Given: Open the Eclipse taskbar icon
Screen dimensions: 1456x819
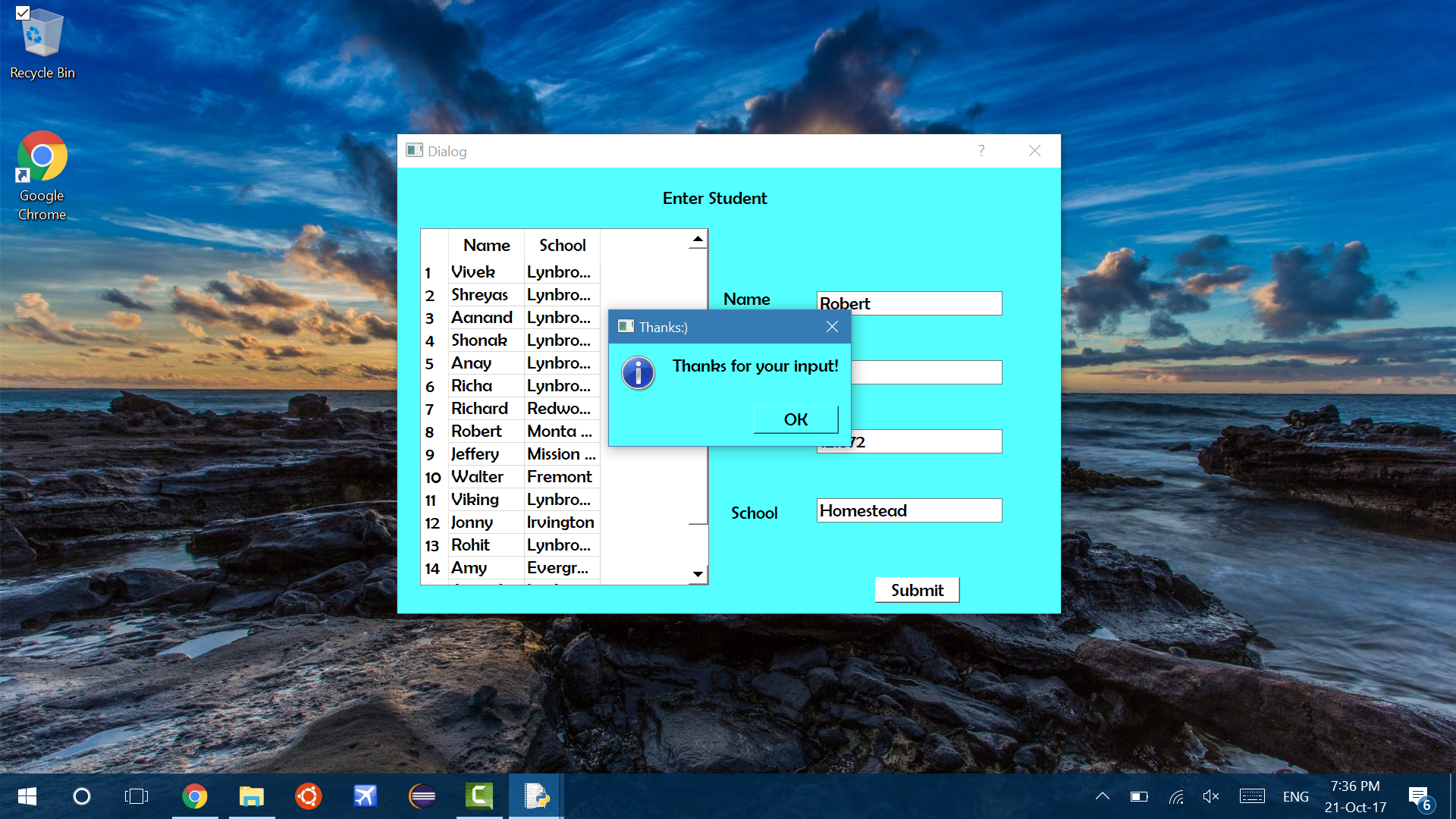Looking at the screenshot, I should 422,796.
